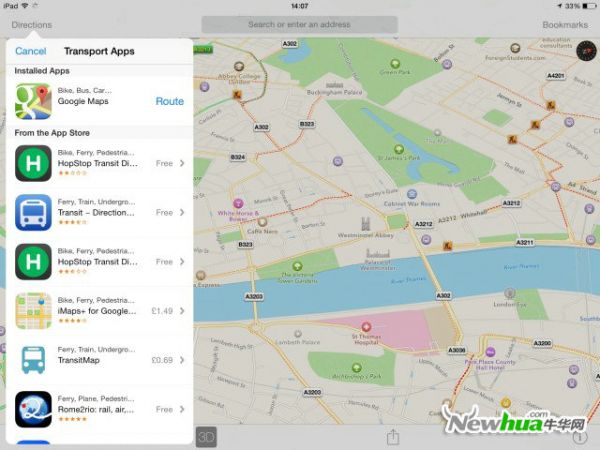
Task: Tap the compass icon on the map
Action: click(x=586, y=51)
